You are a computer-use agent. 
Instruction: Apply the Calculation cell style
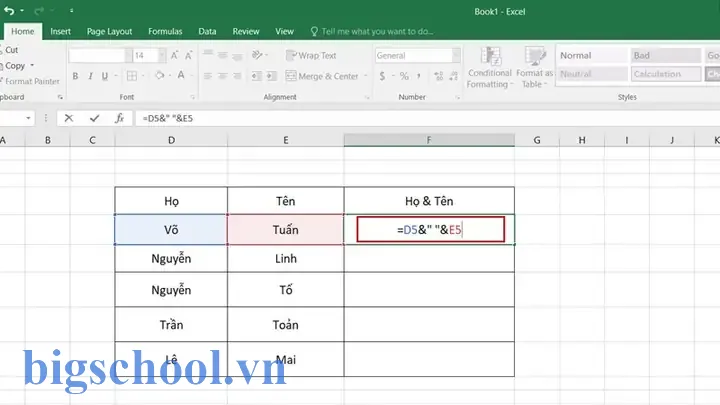[x=666, y=74]
